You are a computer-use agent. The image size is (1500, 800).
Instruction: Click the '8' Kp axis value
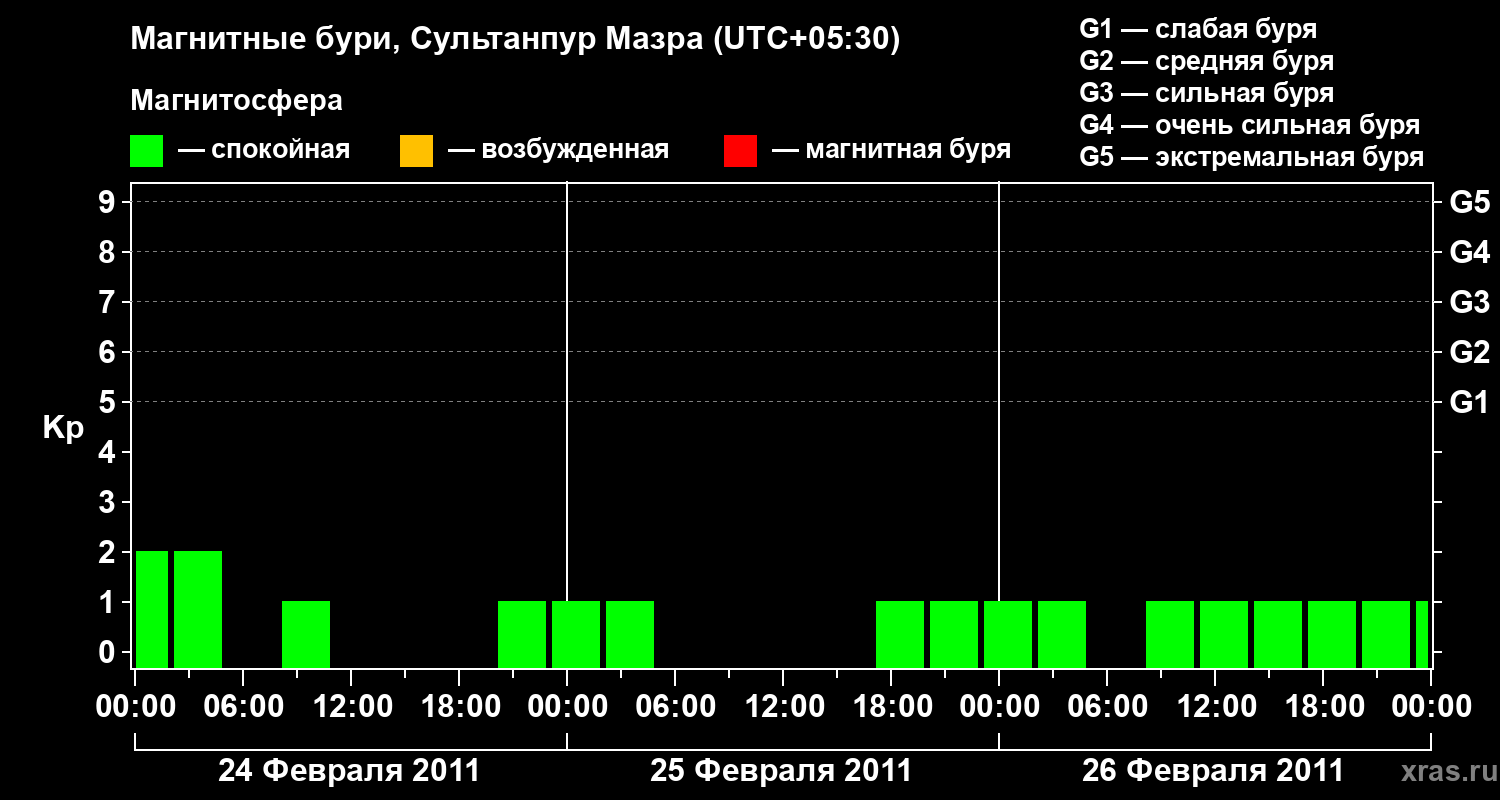109,253
